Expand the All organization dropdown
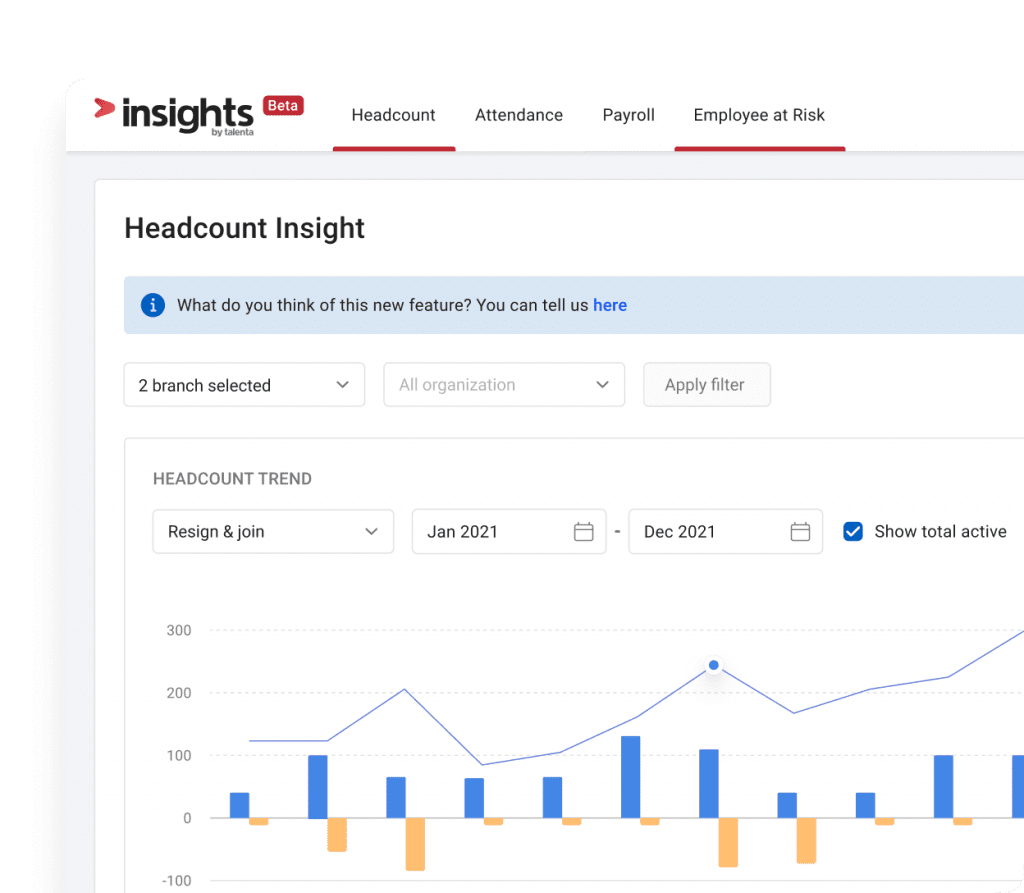1024x893 pixels. (x=504, y=384)
